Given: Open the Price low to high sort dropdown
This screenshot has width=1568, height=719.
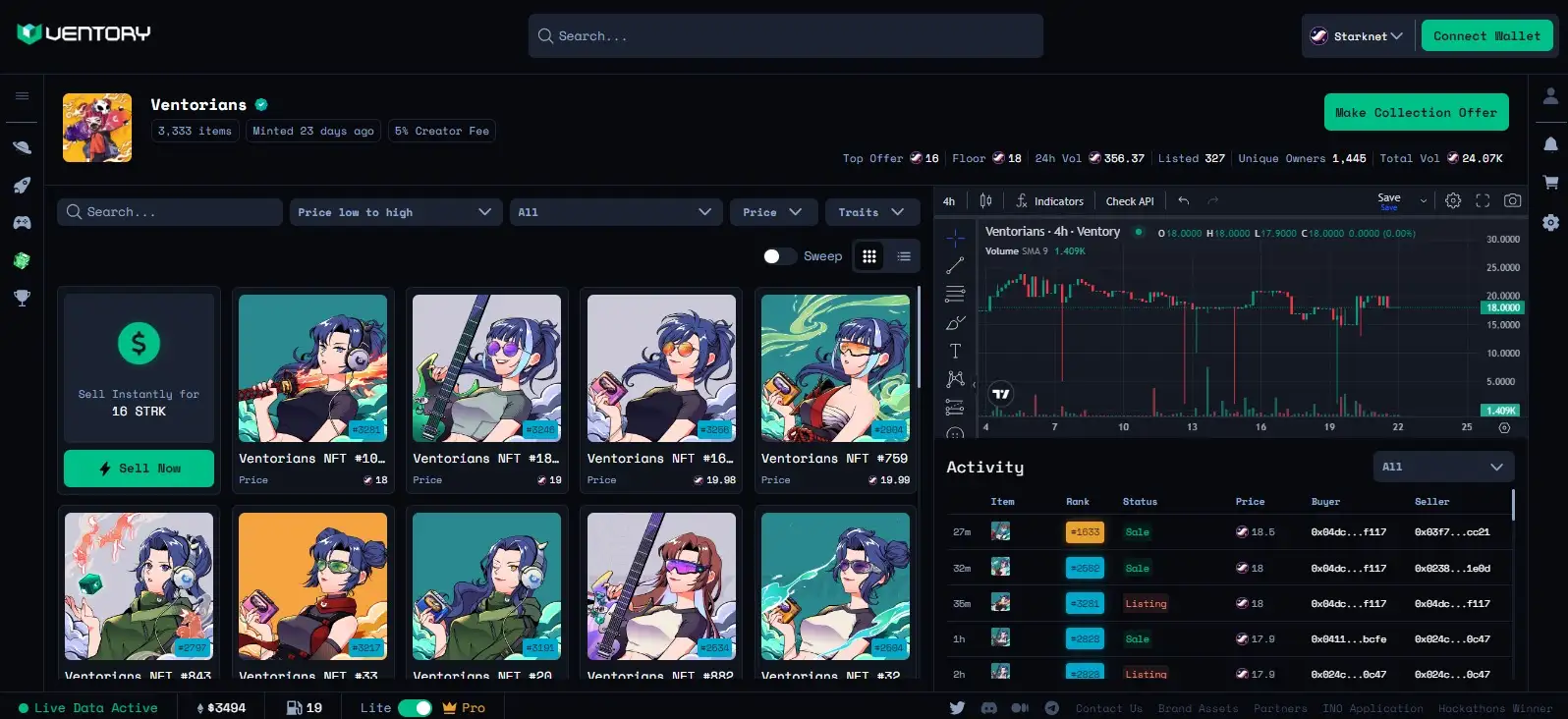Looking at the screenshot, I should click(x=394, y=212).
